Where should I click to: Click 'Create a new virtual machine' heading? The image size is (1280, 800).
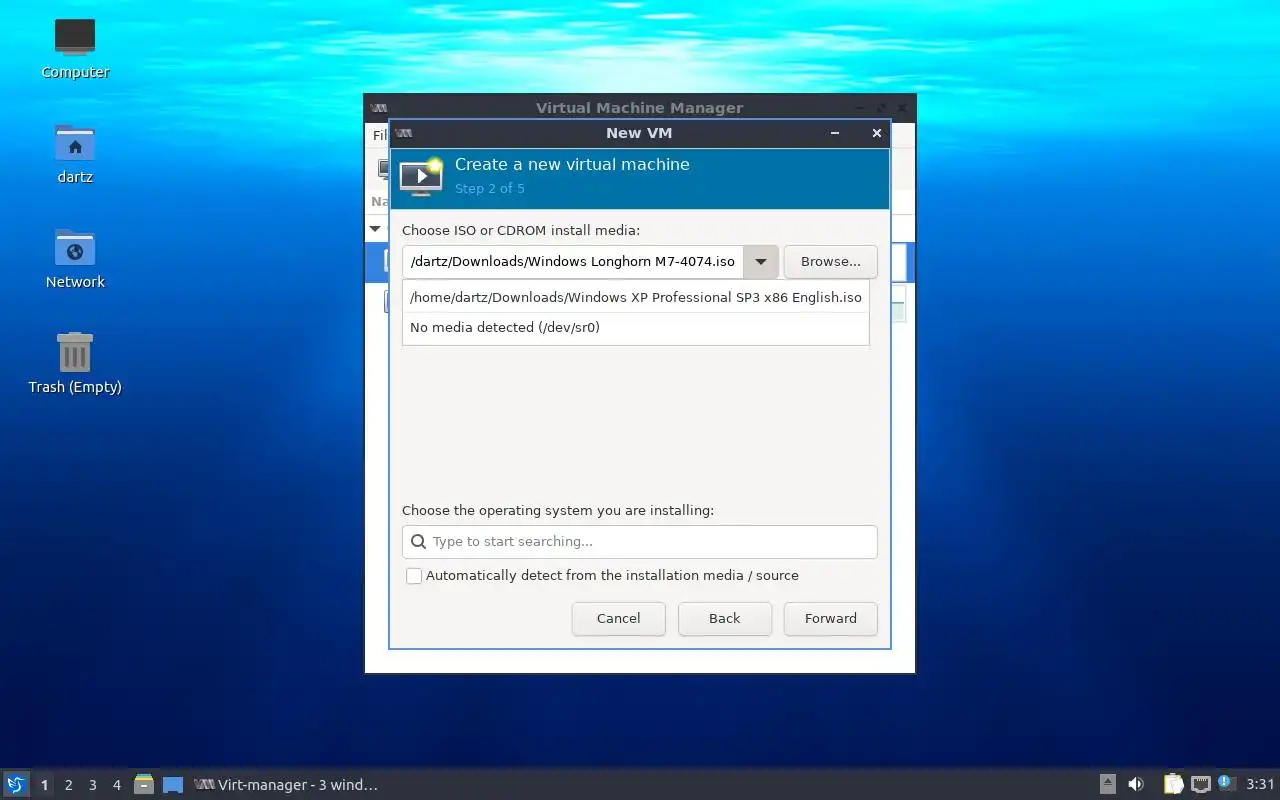pyautogui.click(x=572, y=165)
